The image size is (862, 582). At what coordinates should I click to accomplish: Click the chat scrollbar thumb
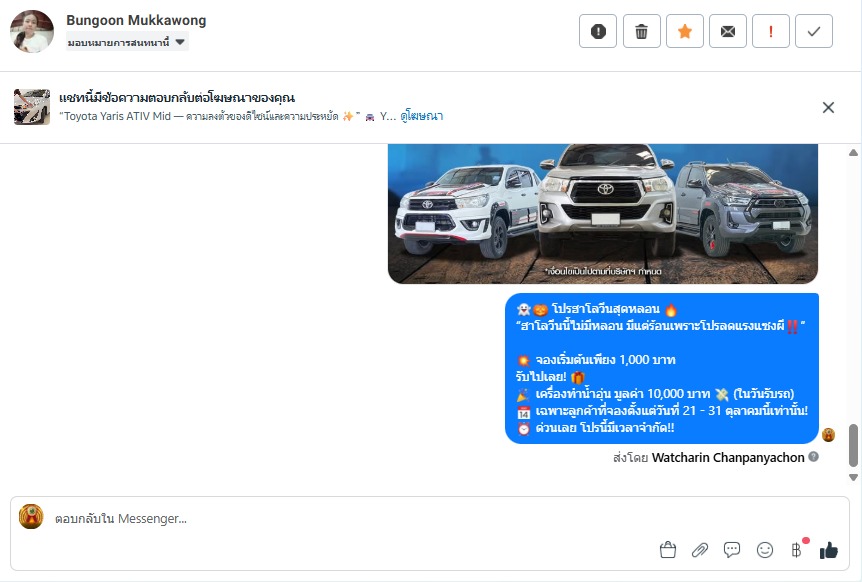click(x=853, y=445)
